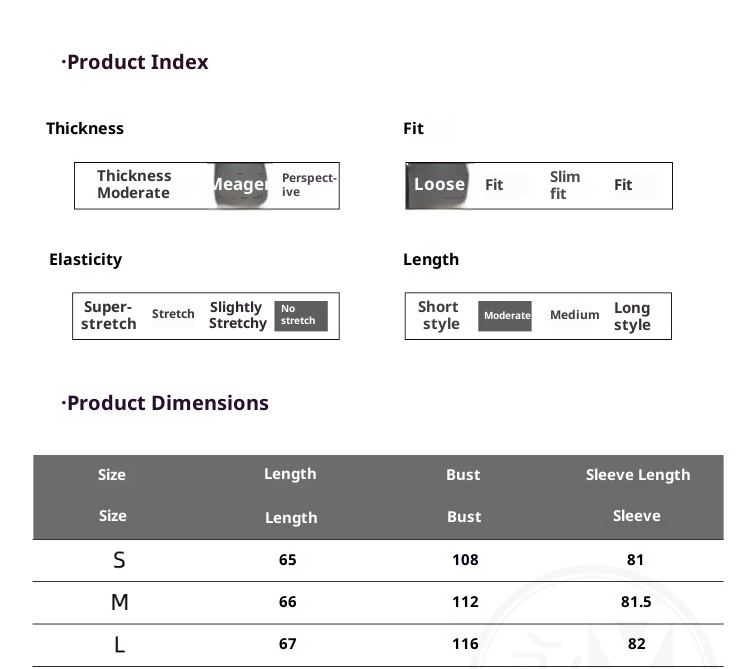Screen dimensions: 739x669
Task: Choose the Slim fit option
Action: click(x=565, y=185)
